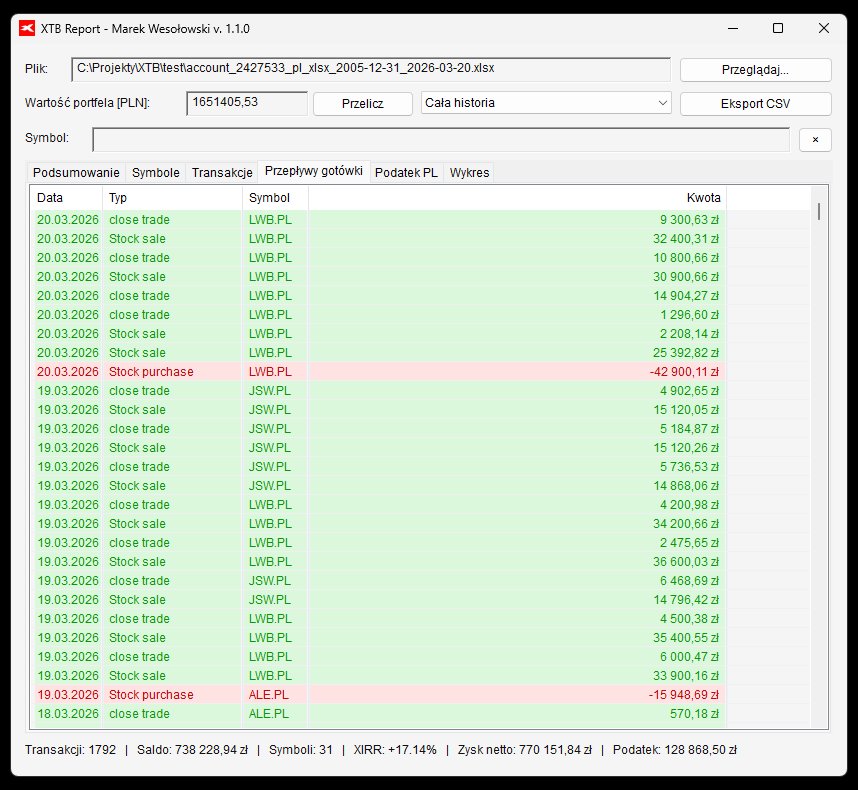Click the vertical scrollbar thumb of the table
This screenshot has height=790, width=858.
(819, 211)
